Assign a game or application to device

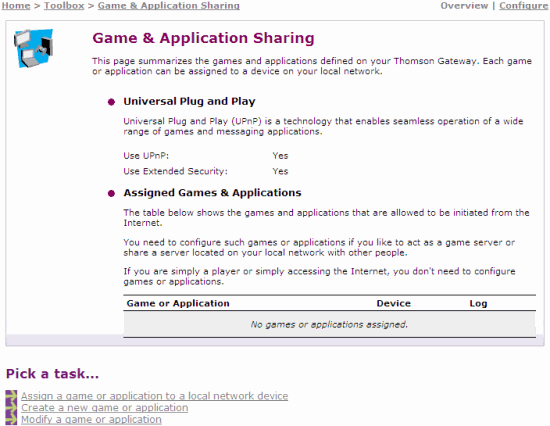(155, 396)
